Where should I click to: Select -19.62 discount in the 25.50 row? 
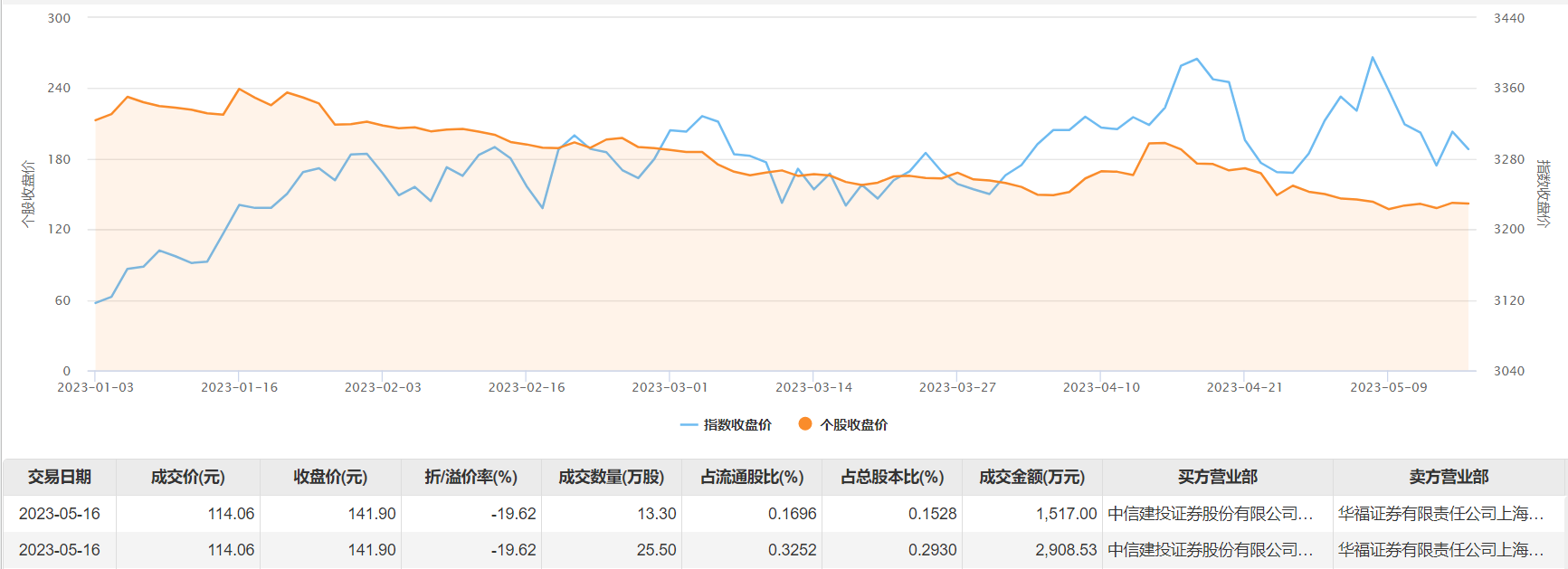pos(514,550)
